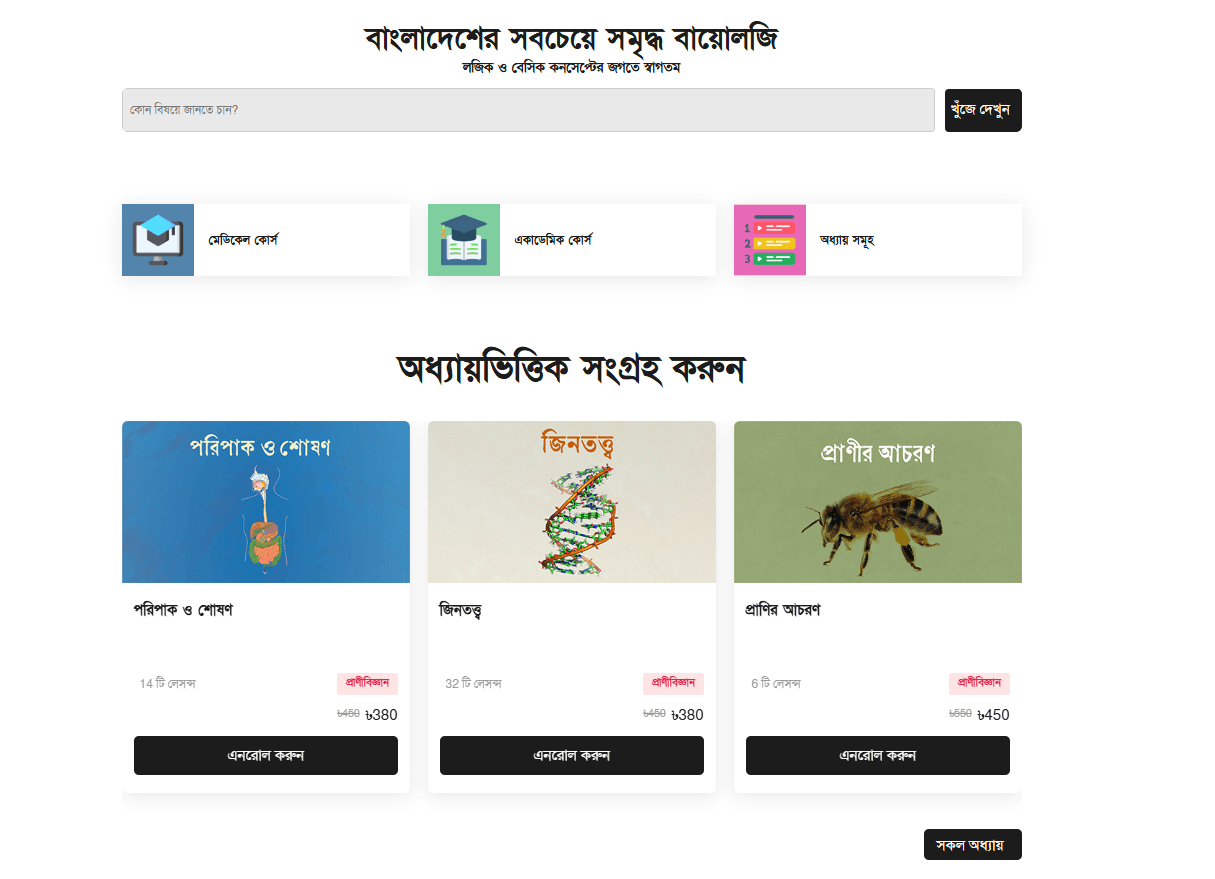Open the জিনতত্ত্ব DNA helix thumbnail

click(572, 502)
